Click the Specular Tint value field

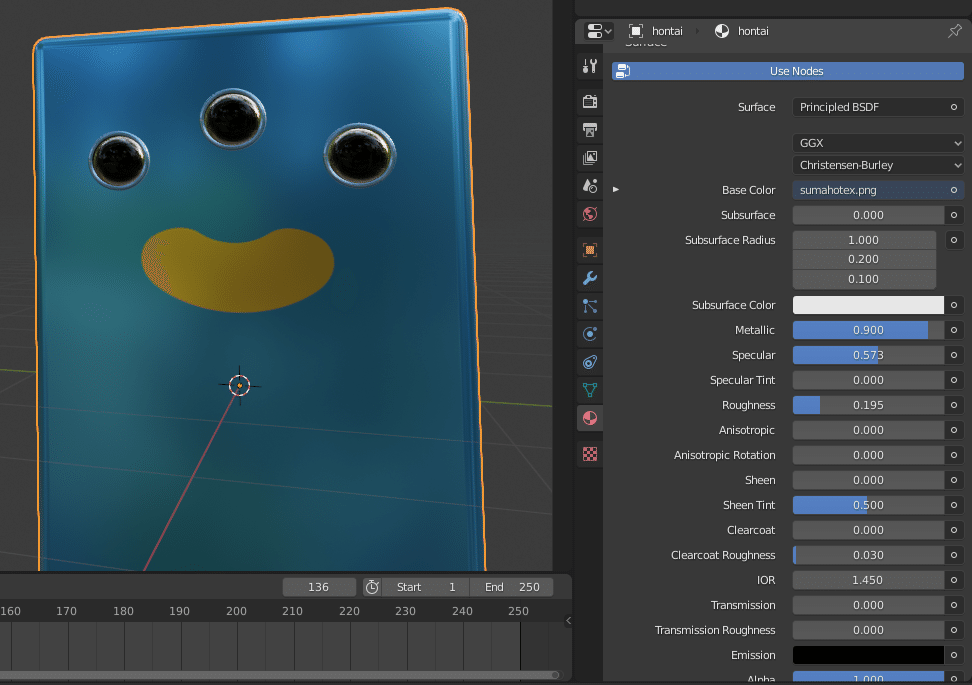click(x=868, y=380)
